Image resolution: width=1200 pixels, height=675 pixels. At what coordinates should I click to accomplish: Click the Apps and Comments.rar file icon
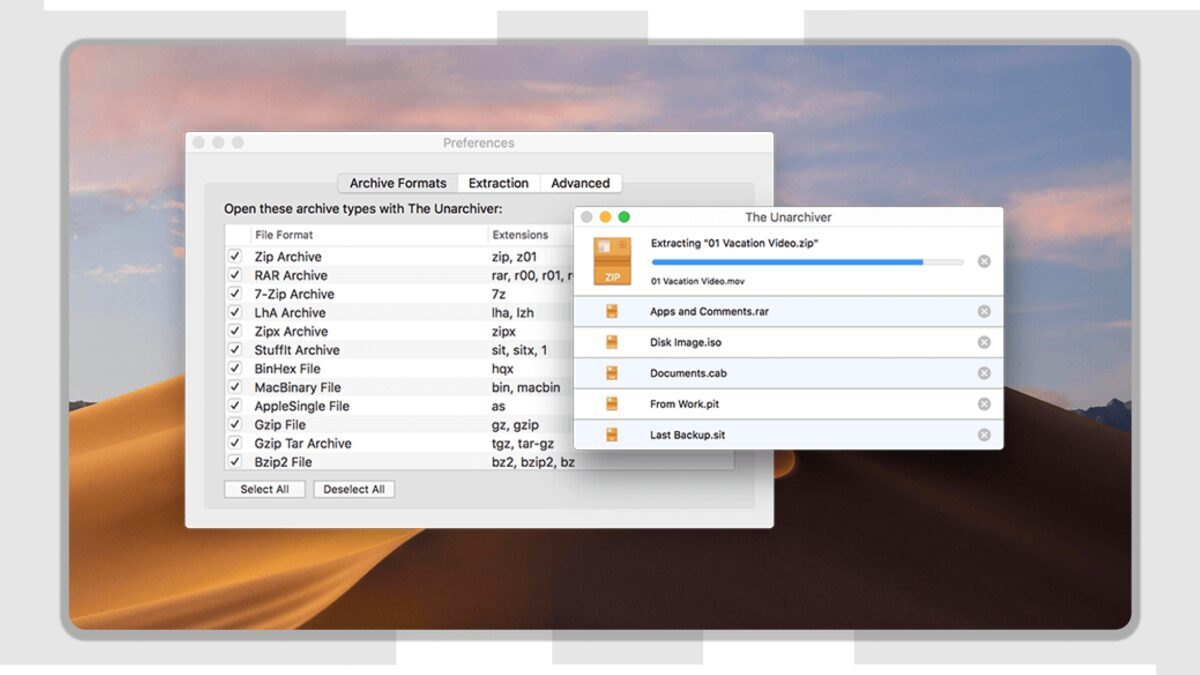[x=612, y=311]
